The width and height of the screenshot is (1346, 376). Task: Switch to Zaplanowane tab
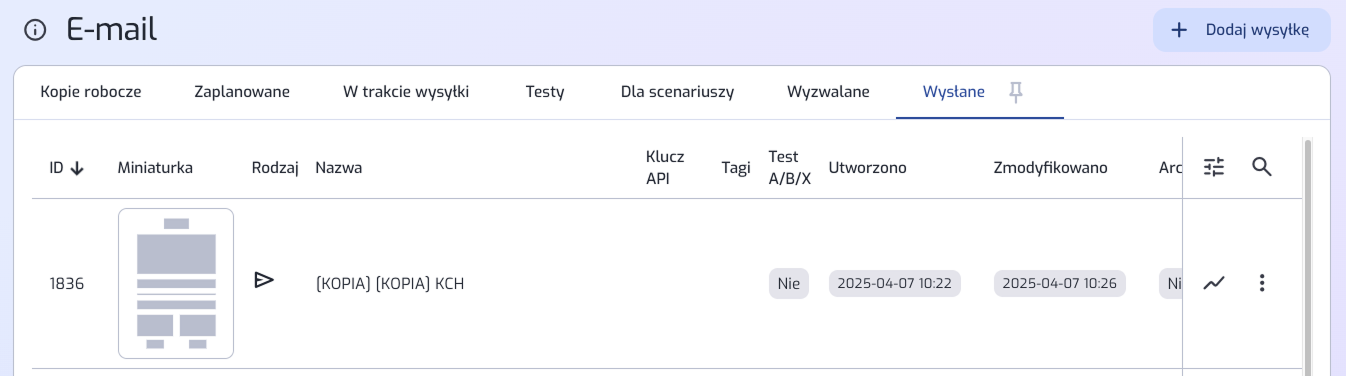242,92
